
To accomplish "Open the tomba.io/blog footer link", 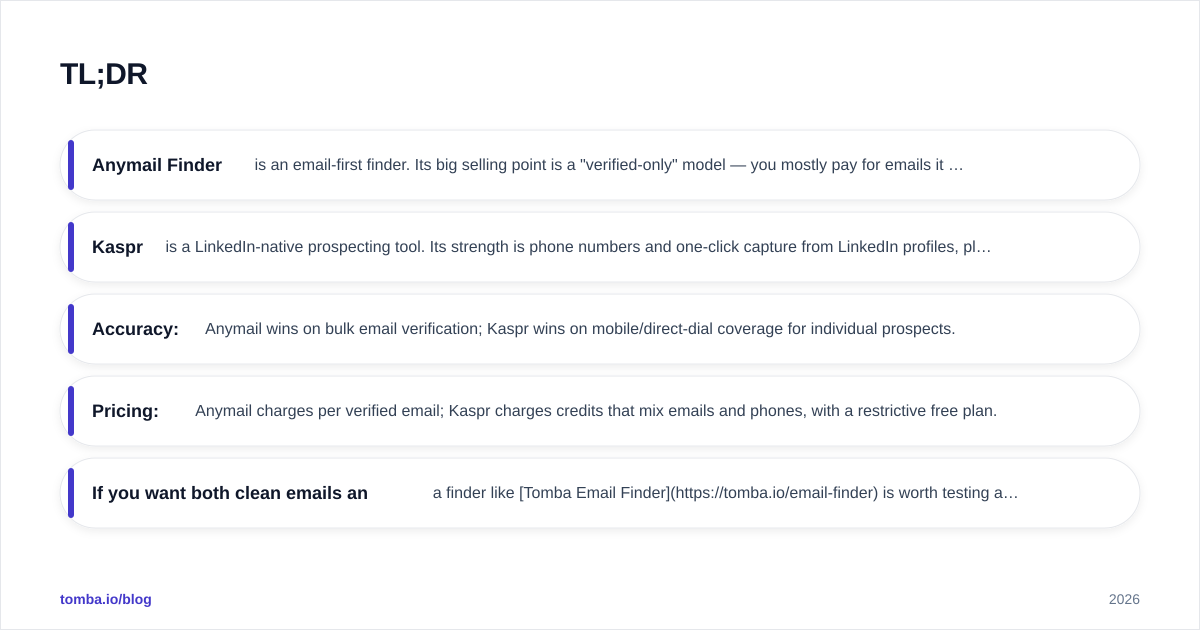I will [x=106, y=599].
